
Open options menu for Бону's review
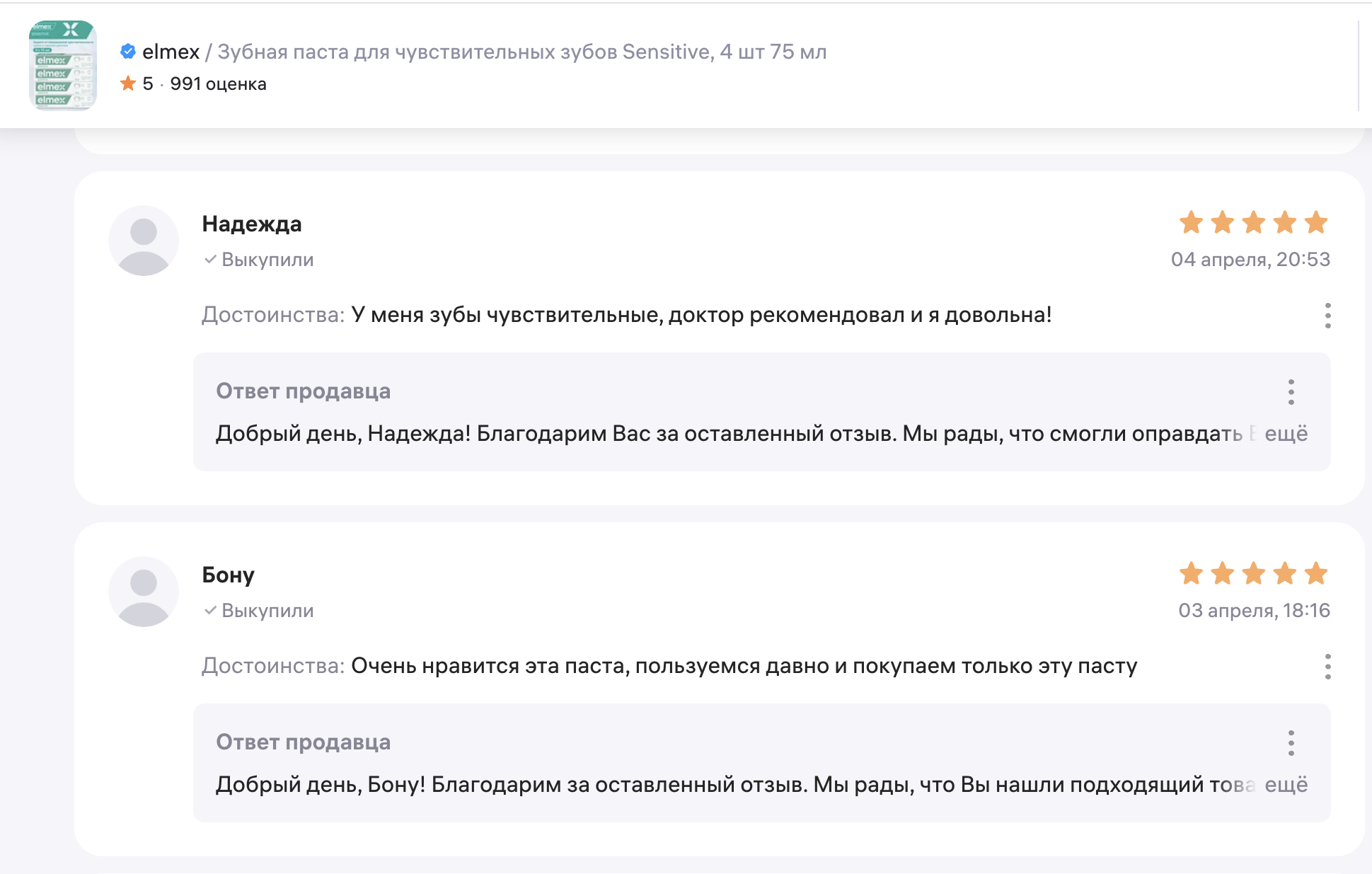click(x=1327, y=667)
